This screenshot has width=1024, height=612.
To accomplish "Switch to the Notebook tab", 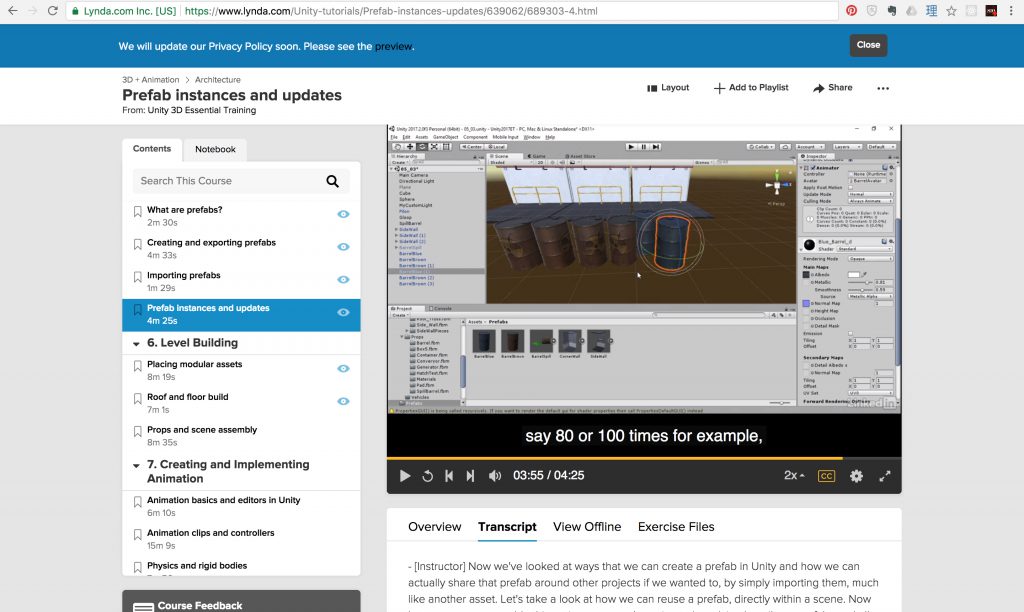I will pos(215,150).
